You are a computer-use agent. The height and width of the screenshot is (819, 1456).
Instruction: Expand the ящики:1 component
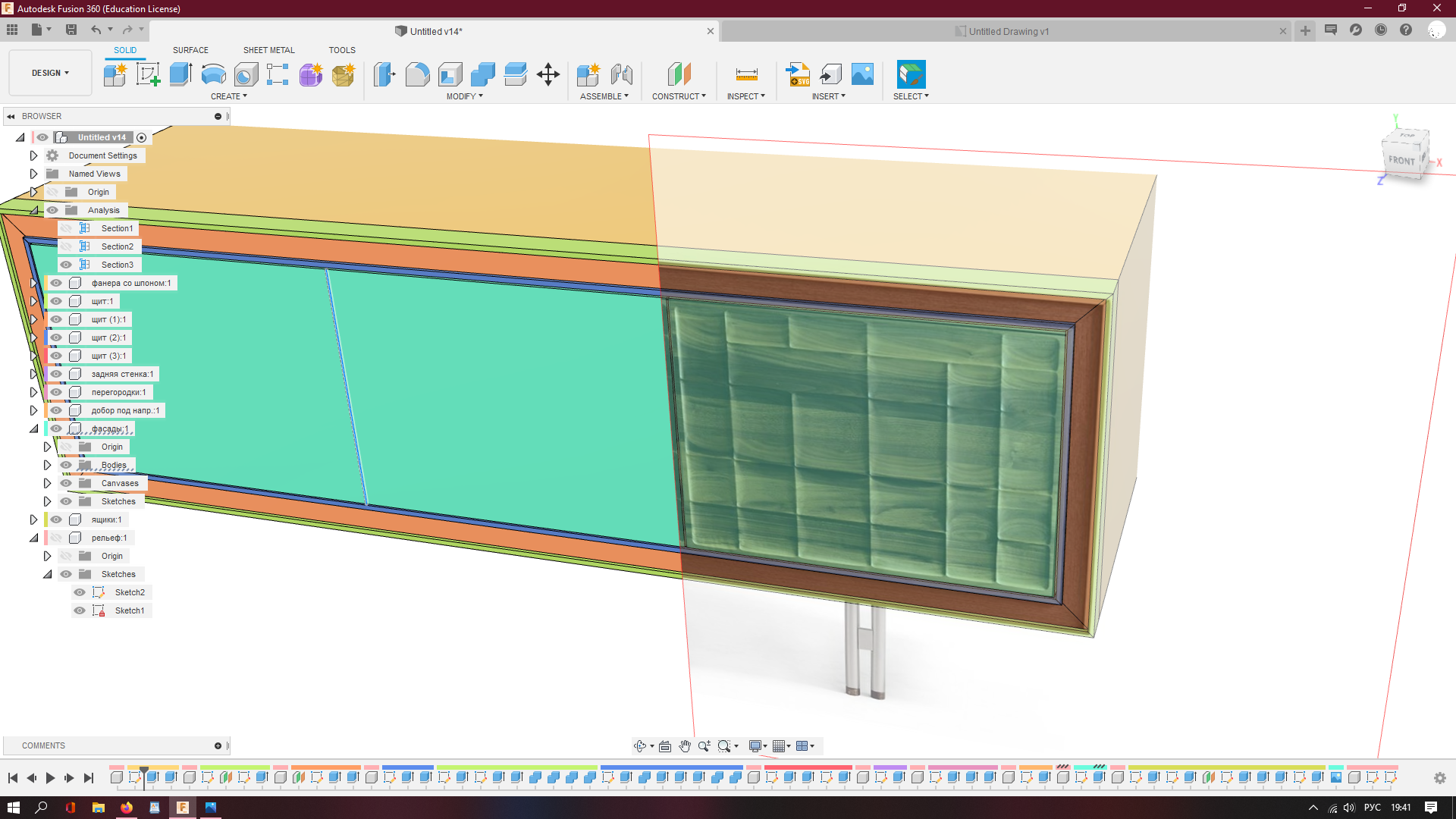33,519
